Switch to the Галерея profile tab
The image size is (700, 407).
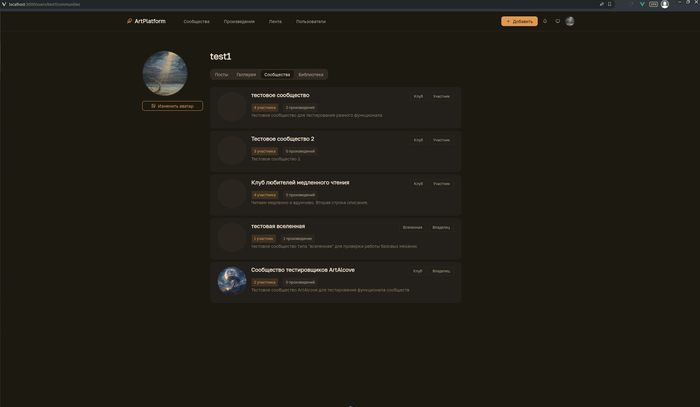click(x=246, y=75)
